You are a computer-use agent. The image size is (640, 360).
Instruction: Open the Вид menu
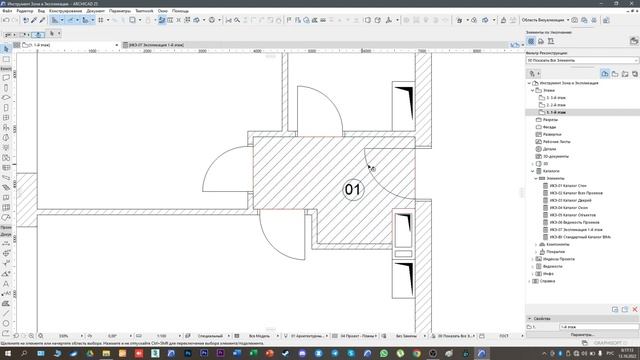(x=41, y=11)
